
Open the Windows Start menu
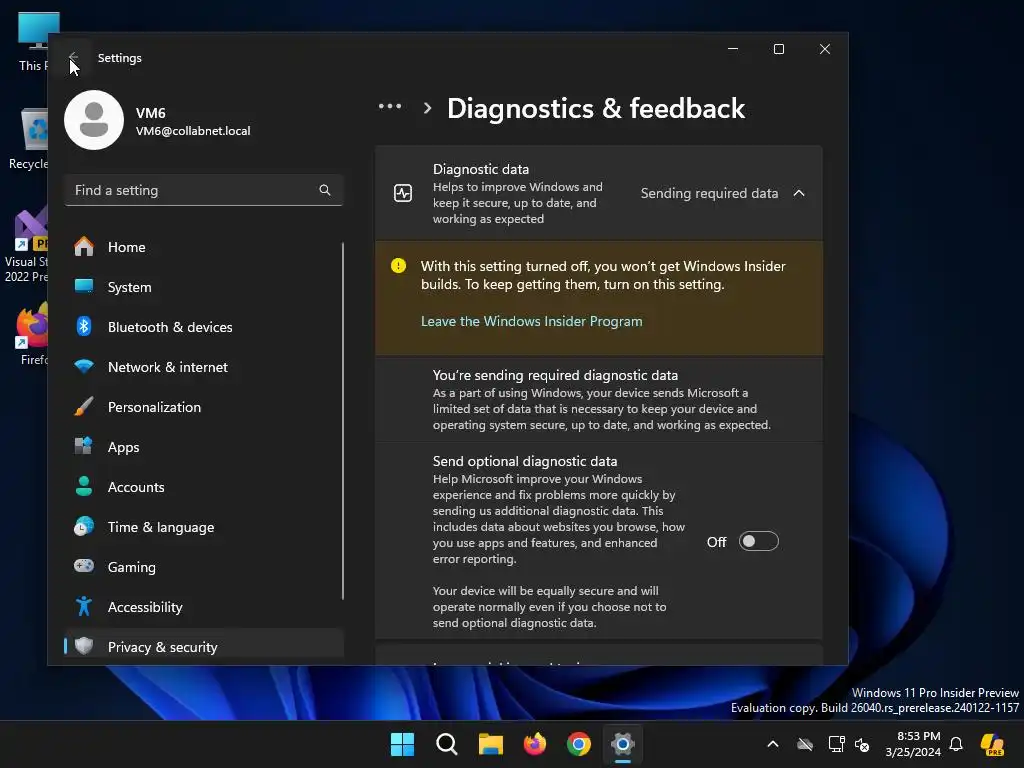click(402, 744)
